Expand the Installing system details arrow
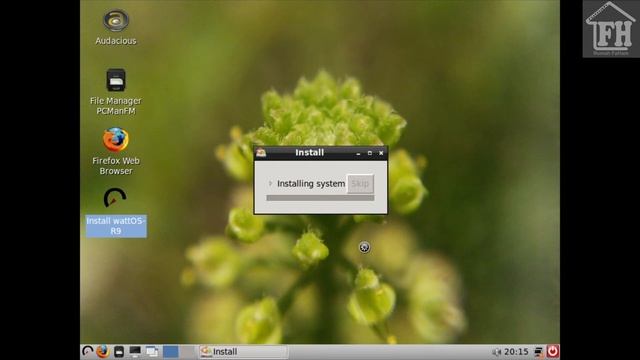 [270, 184]
